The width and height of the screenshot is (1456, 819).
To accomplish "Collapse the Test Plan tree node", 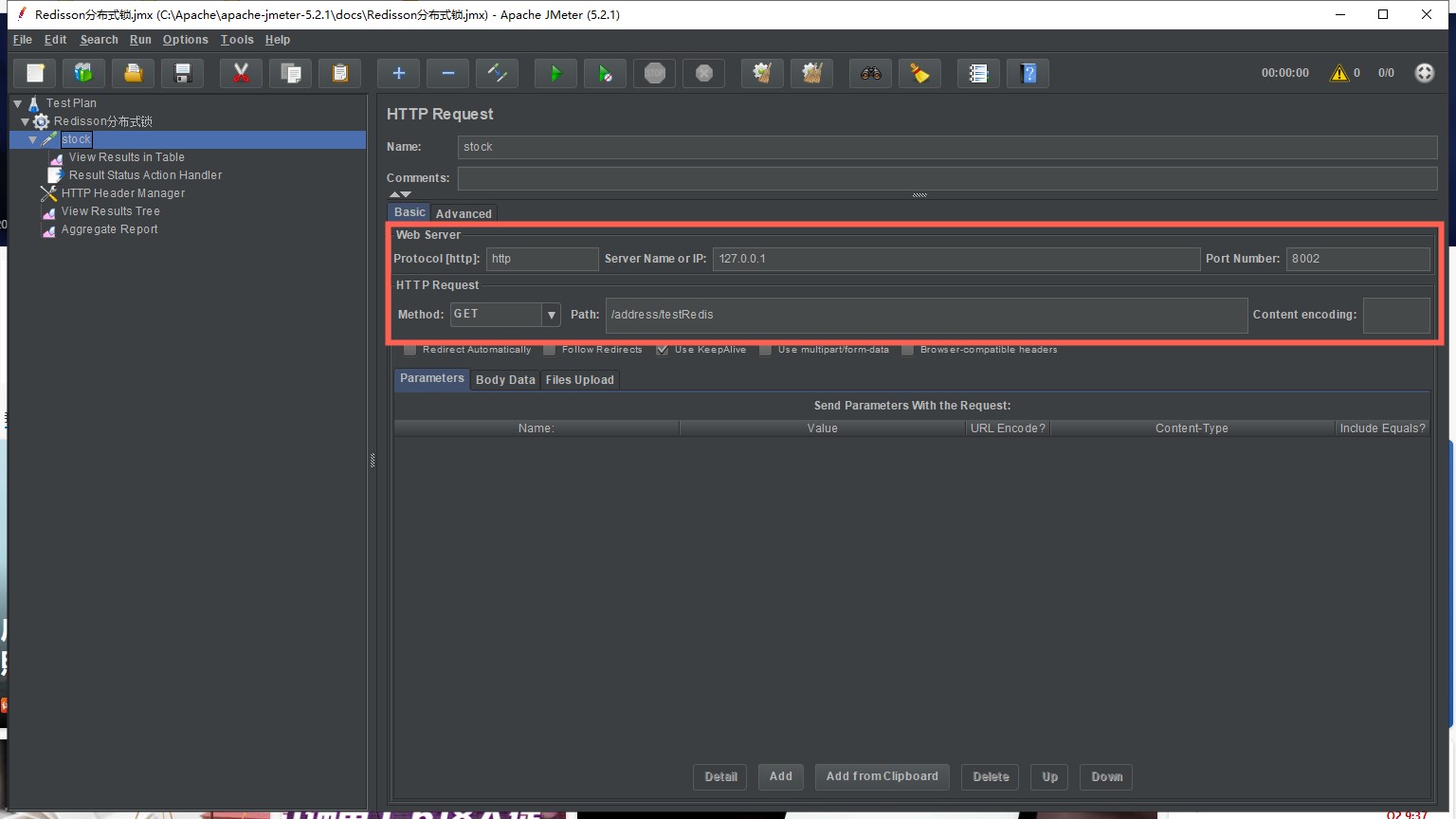I will coord(17,103).
